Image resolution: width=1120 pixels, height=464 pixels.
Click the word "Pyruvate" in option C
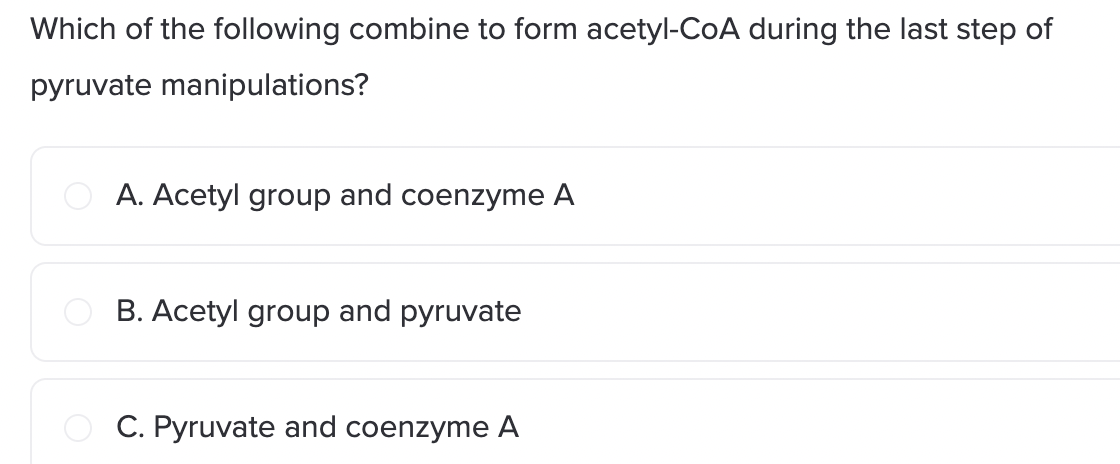pyautogui.click(x=214, y=428)
